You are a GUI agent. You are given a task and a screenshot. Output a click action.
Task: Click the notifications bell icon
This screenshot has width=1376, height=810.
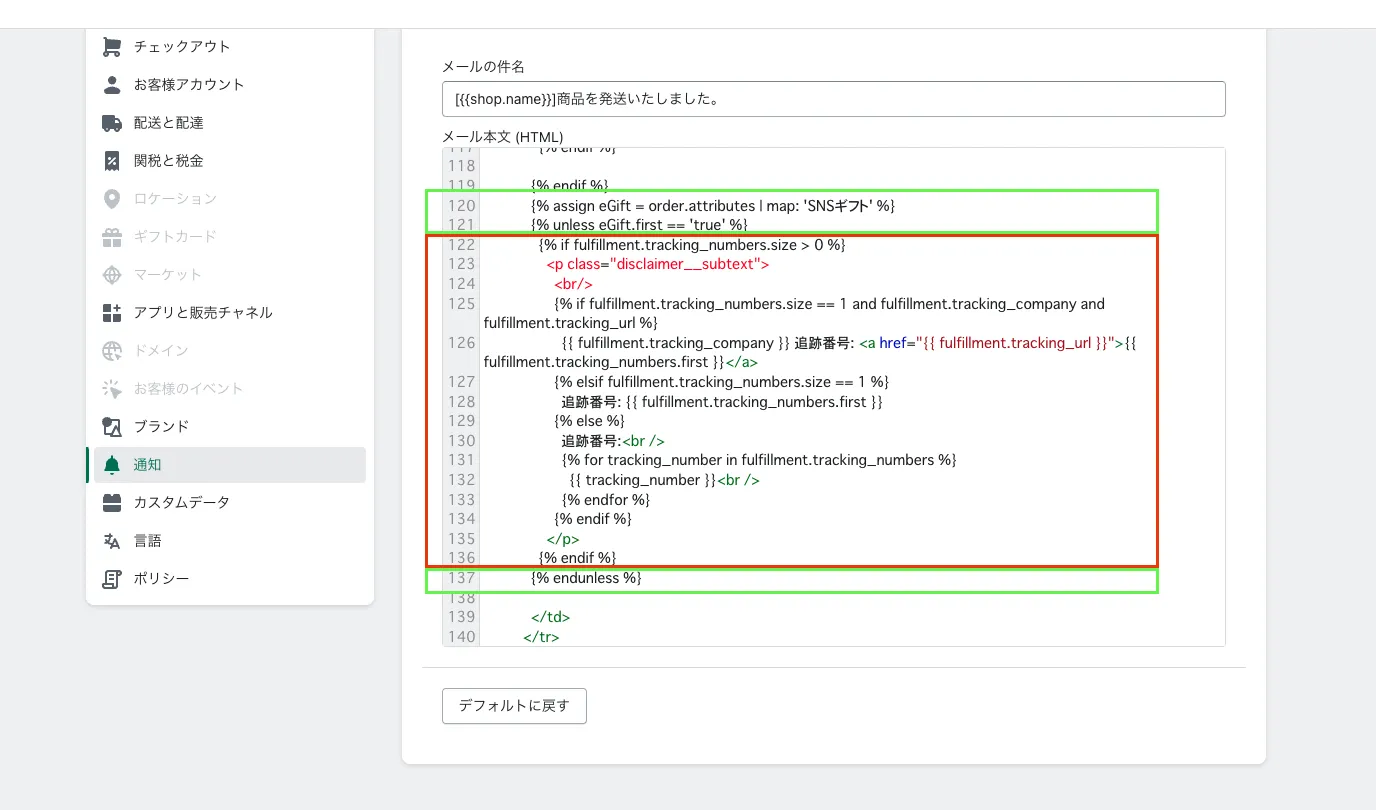click(112, 465)
